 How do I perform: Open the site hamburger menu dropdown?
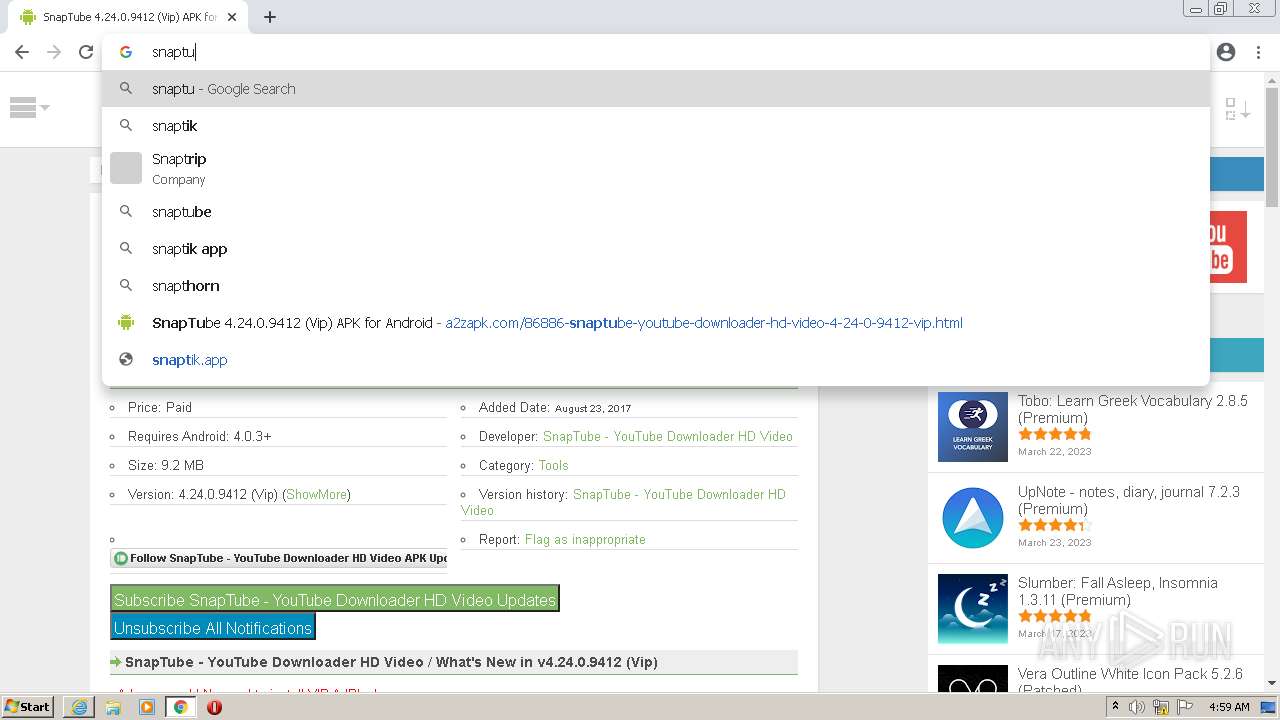(x=29, y=107)
